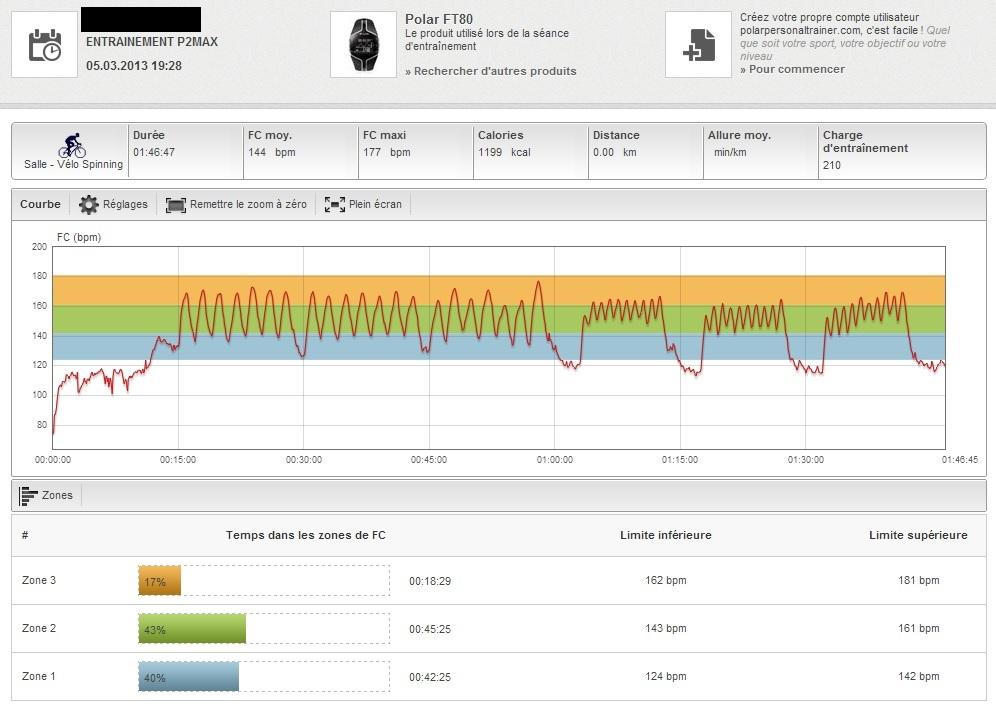Screen dimensions: 996x715
Task: Select the Zones section tab
Action: tap(46, 495)
